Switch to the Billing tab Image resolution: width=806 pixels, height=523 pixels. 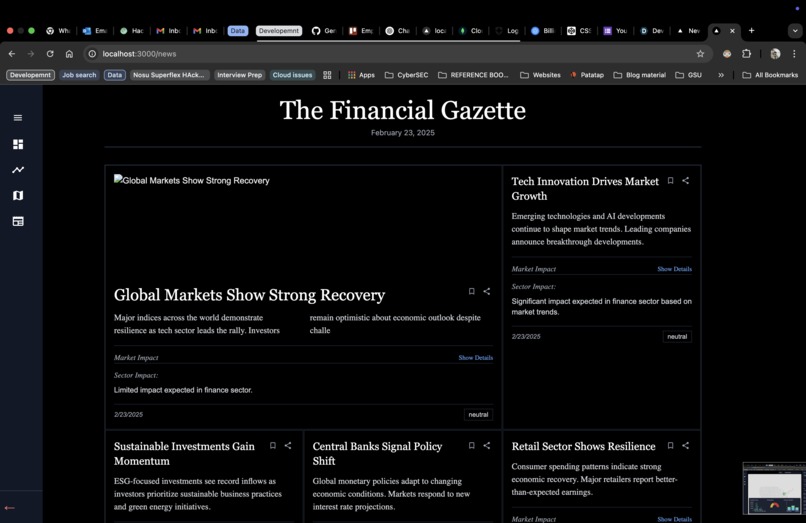click(543, 31)
